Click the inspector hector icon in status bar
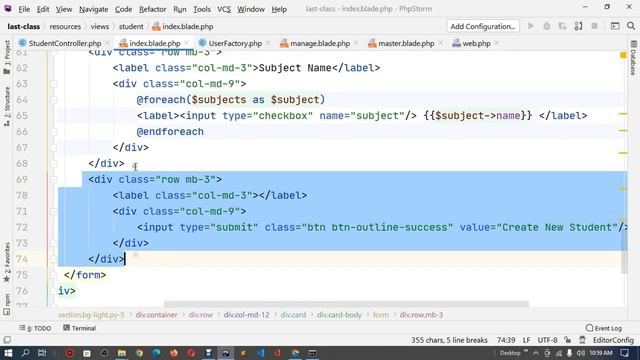 coord(582,340)
